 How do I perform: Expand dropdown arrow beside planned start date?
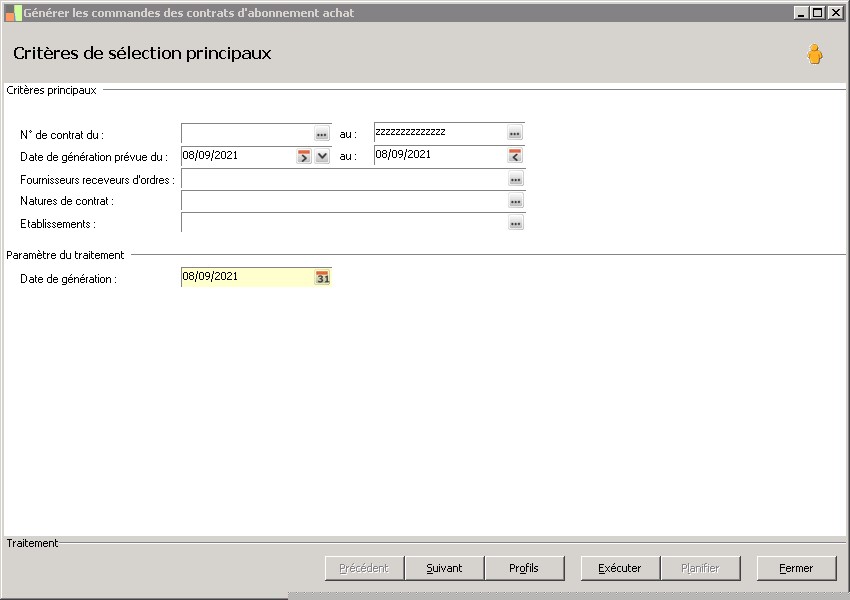322,157
